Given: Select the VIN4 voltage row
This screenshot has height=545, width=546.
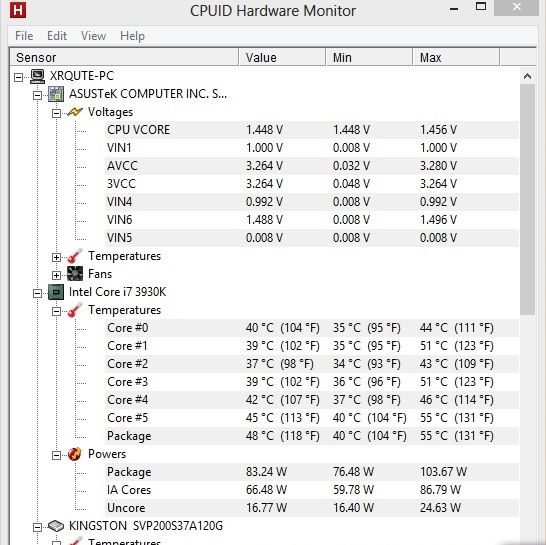Looking at the screenshot, I should (x=312, y=202).
